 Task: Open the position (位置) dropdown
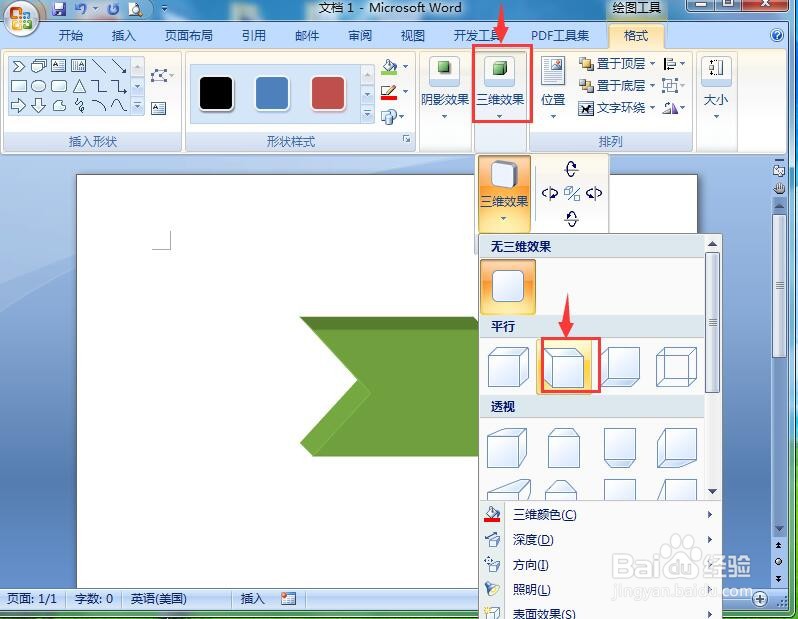pyautogui.click(x=553, y=89)
